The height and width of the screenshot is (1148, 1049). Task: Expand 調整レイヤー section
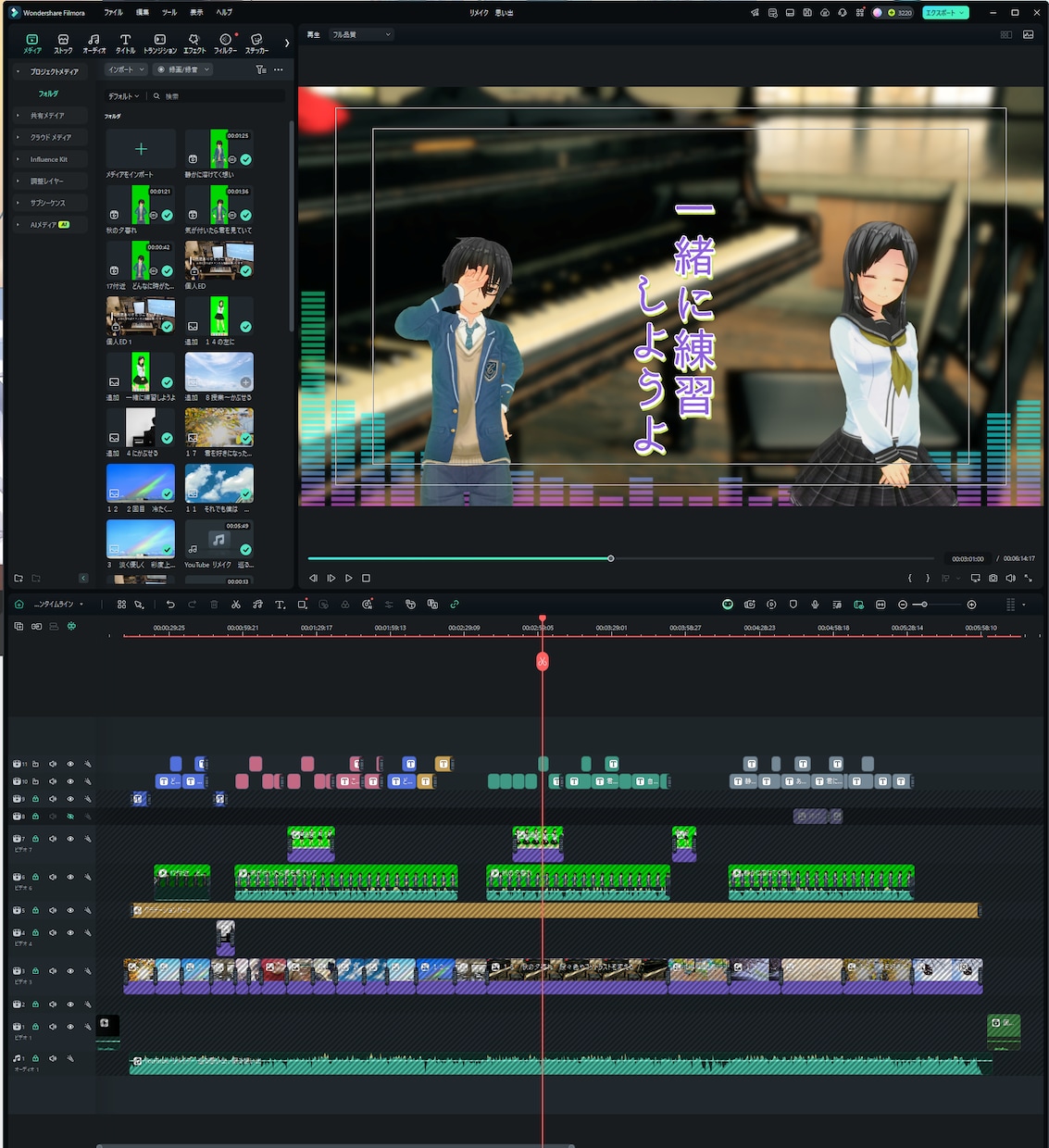[x=18, y=181]
